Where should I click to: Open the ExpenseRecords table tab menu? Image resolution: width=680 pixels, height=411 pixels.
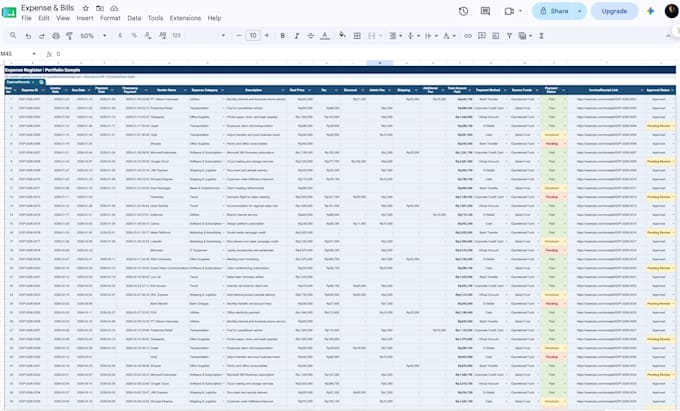(x=33, y=82)
